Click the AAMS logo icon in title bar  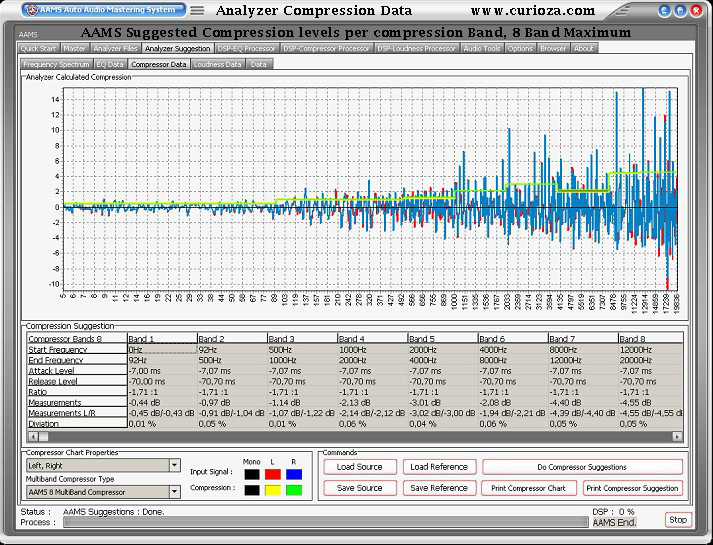(31, 10)
